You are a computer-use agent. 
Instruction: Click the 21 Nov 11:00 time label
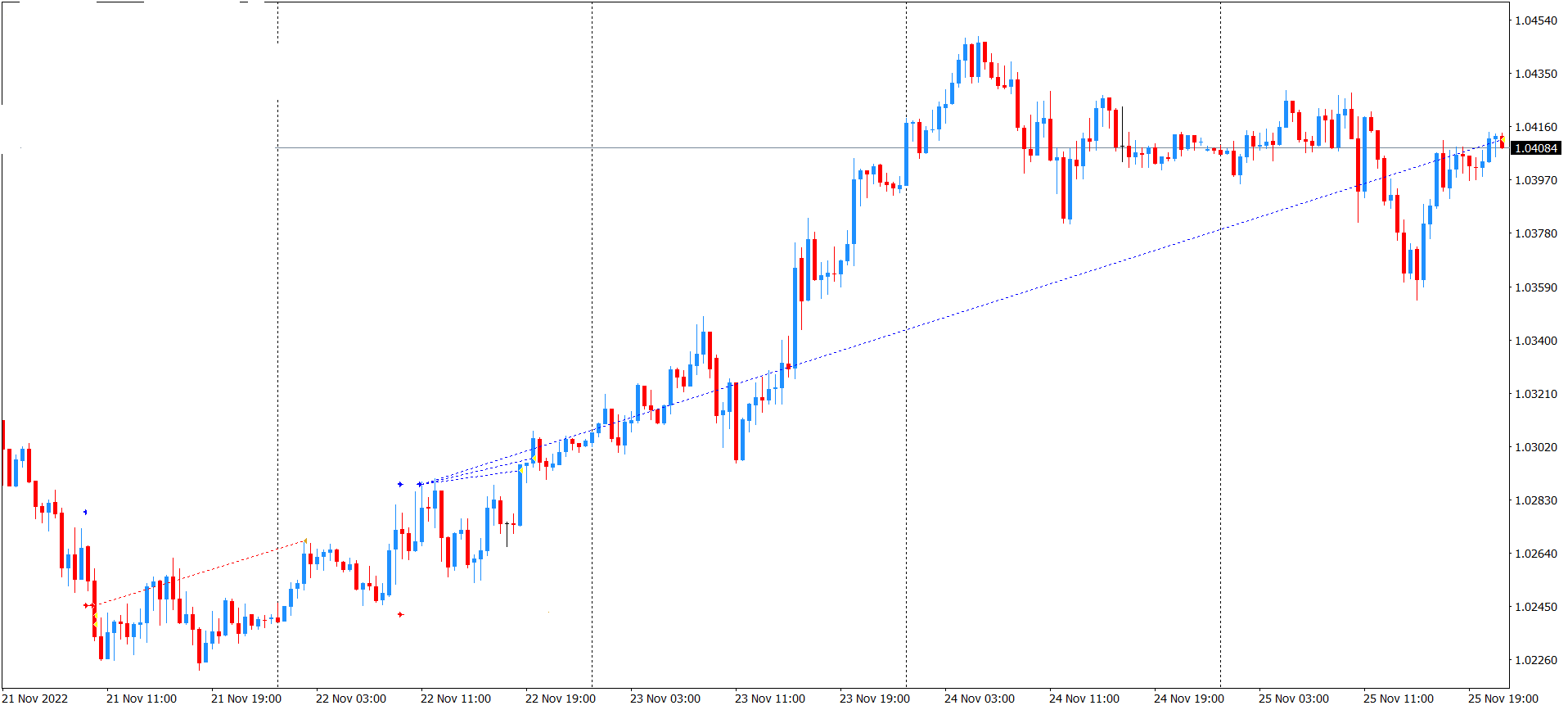pos(142,699)
